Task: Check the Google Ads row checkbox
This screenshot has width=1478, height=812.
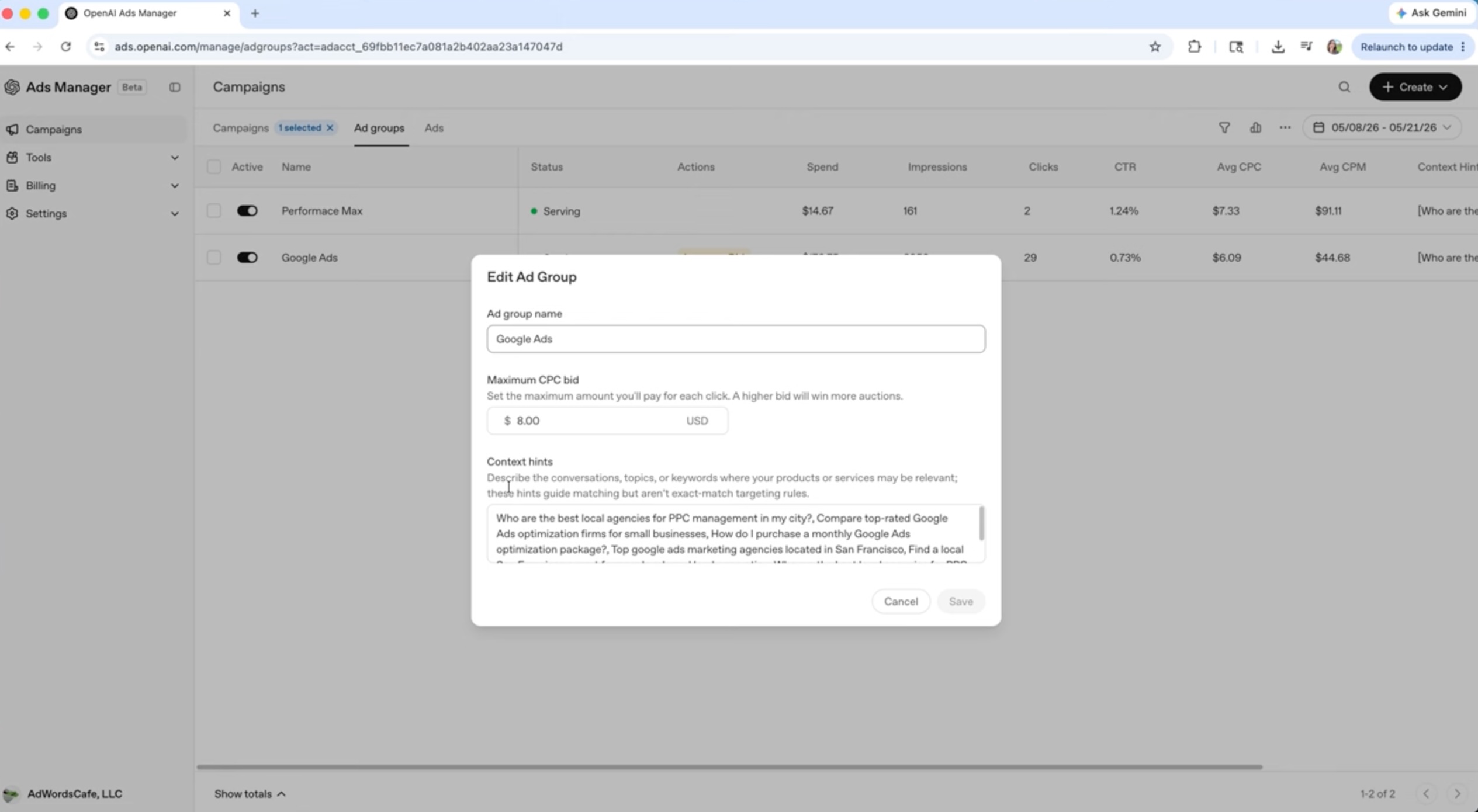Action: (x=214, y=258)
